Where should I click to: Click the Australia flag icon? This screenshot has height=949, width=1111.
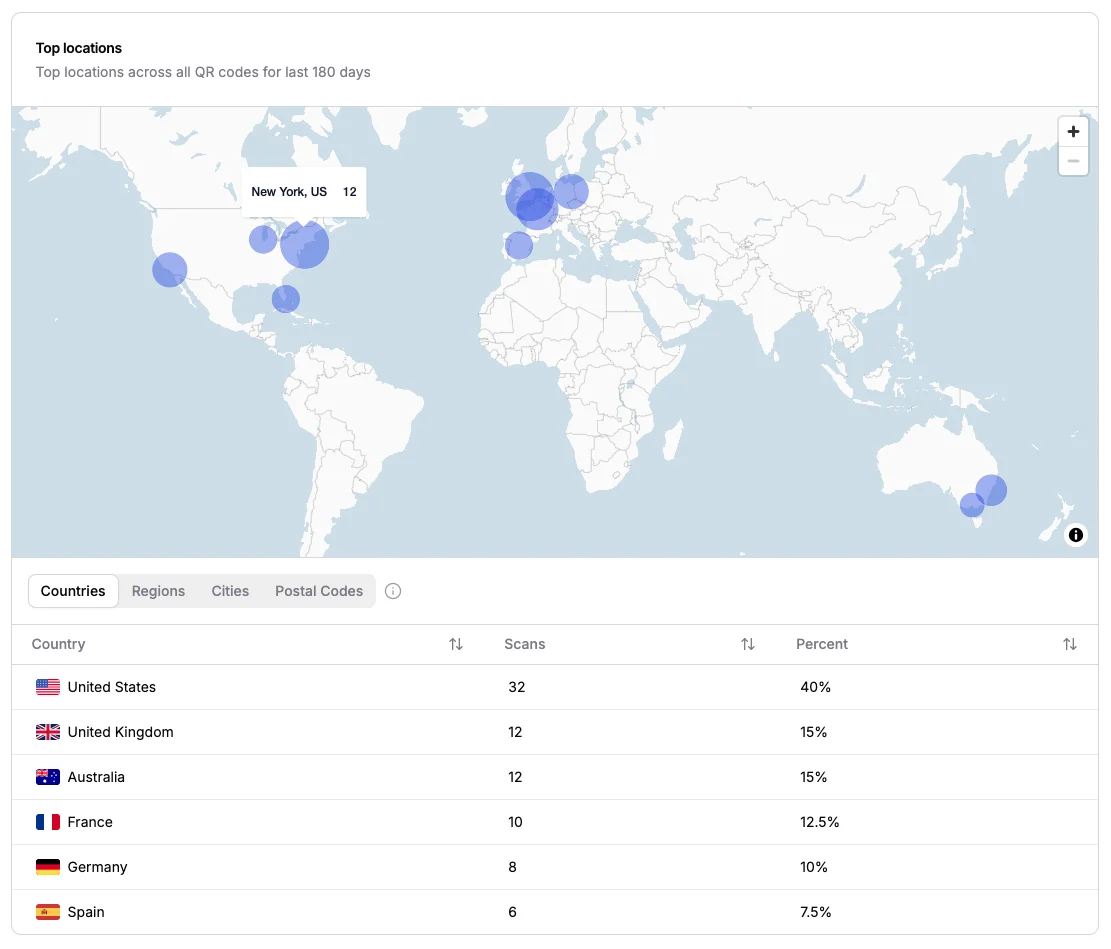(48, 777)
